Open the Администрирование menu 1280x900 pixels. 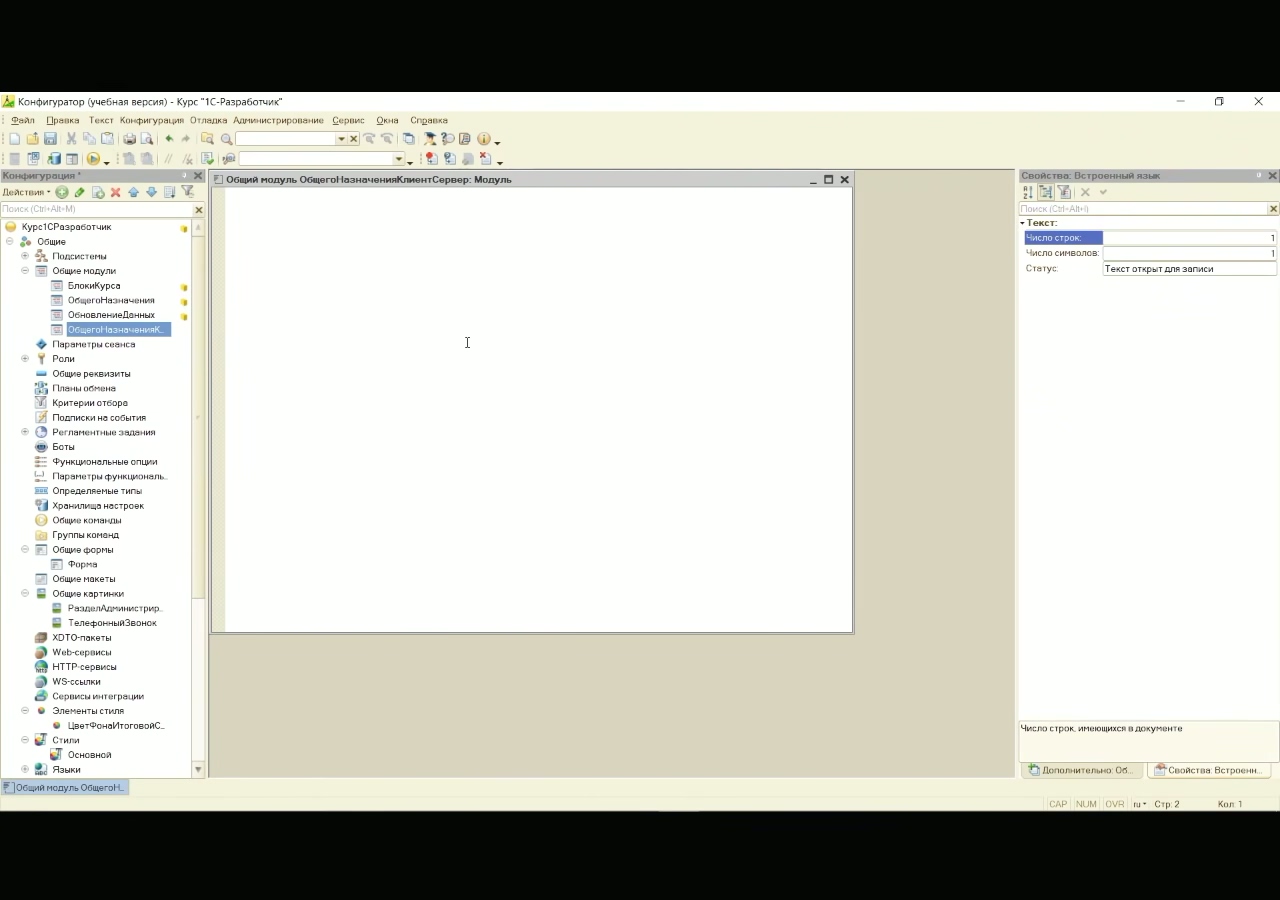[279, 120]
